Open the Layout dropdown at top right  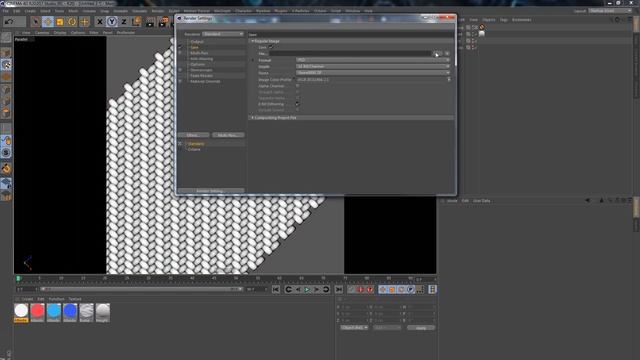coord(610,11)
